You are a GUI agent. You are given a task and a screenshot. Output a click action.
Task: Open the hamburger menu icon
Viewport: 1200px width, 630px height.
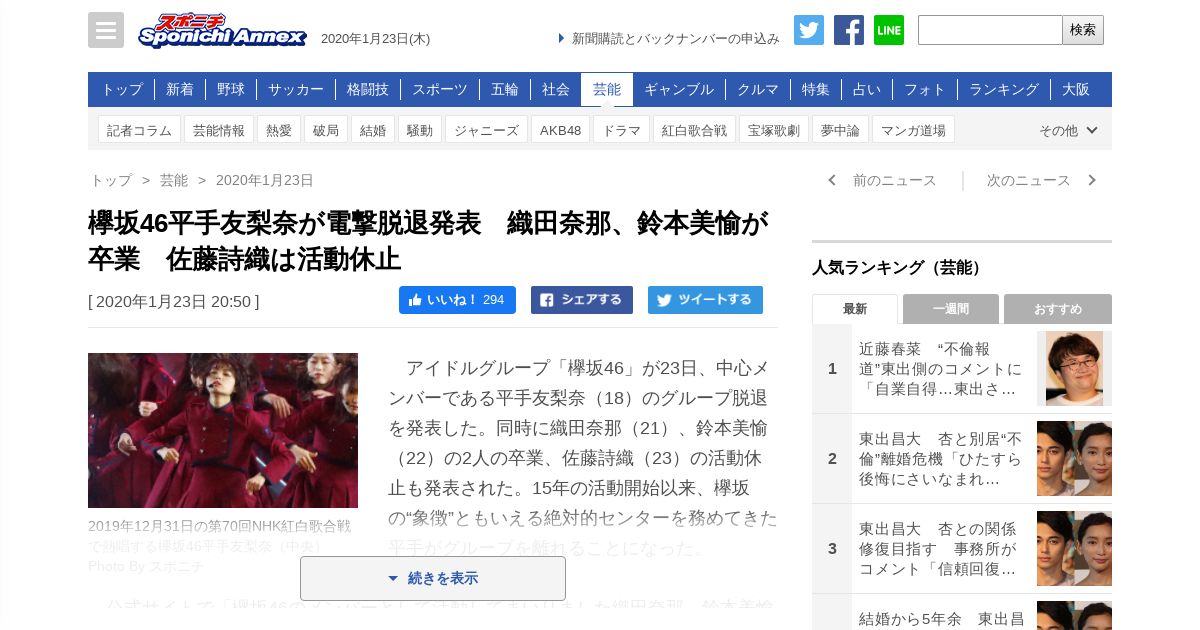pyautogui.click(x=106, y=30)
